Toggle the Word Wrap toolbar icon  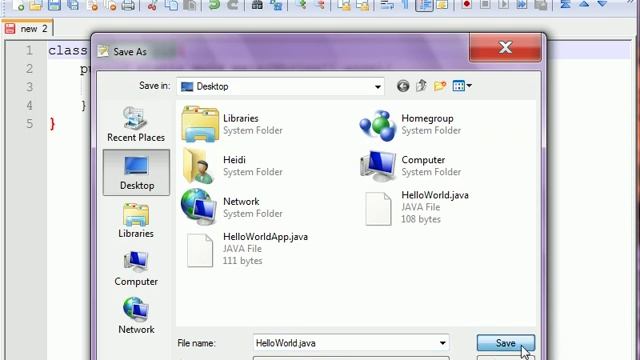(386, 4)
